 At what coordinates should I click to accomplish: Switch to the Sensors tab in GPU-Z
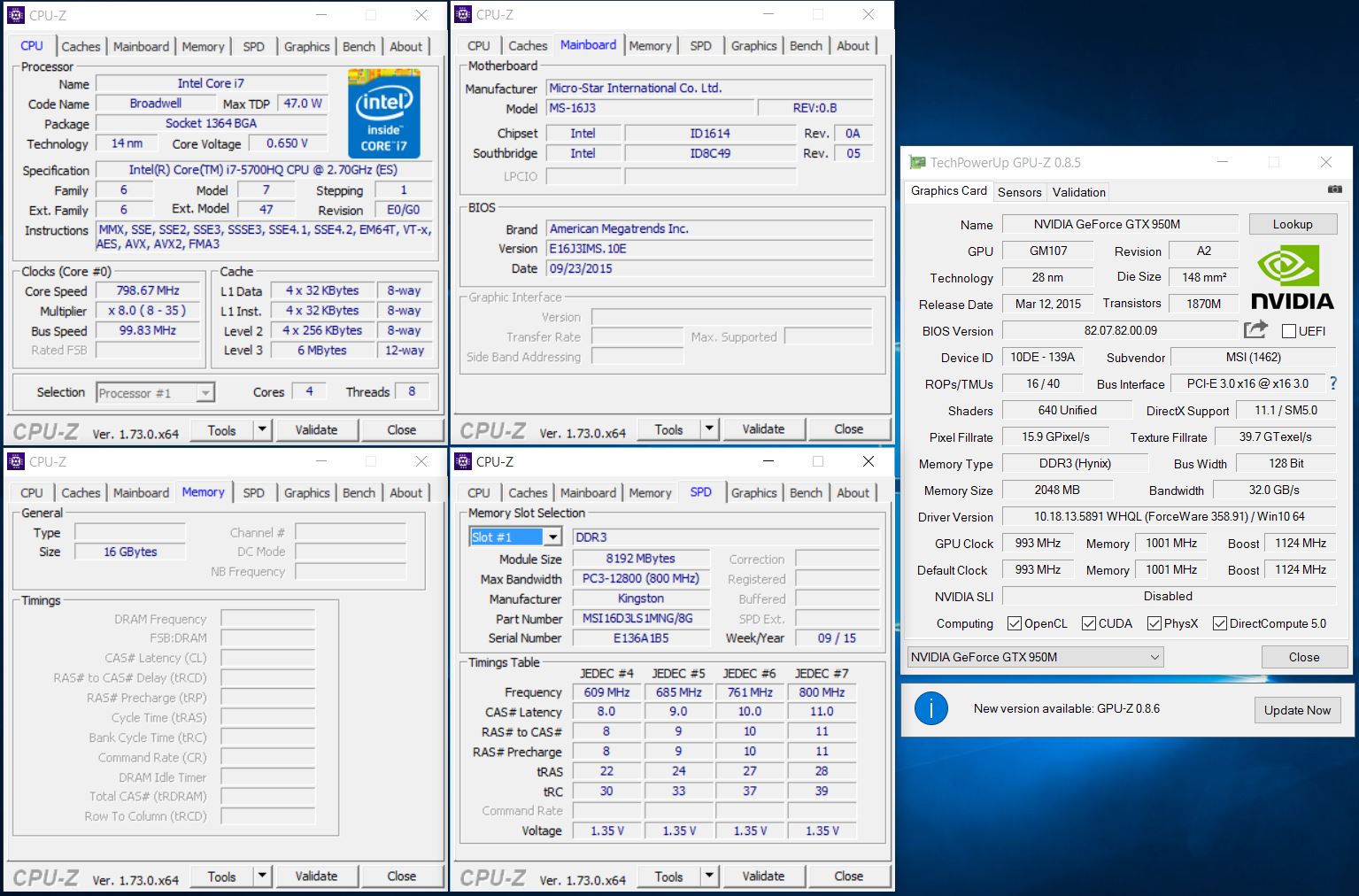(x=1019, y=191)
